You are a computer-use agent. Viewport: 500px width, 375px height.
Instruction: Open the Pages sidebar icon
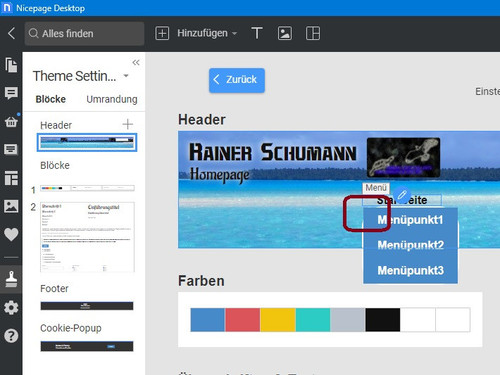11,65
